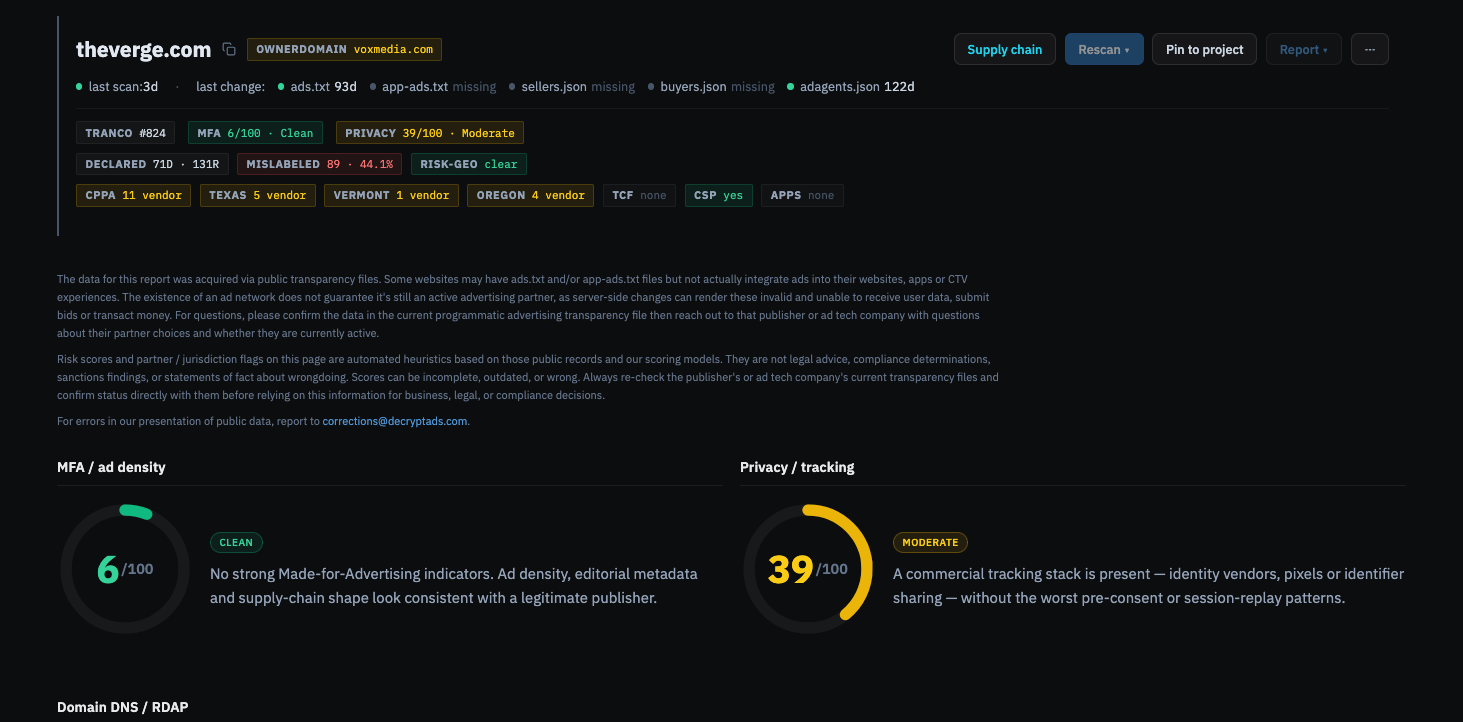Pin theverge.com to project
The height and width of the screenshot is (722, 1463).
[1205, 49]
